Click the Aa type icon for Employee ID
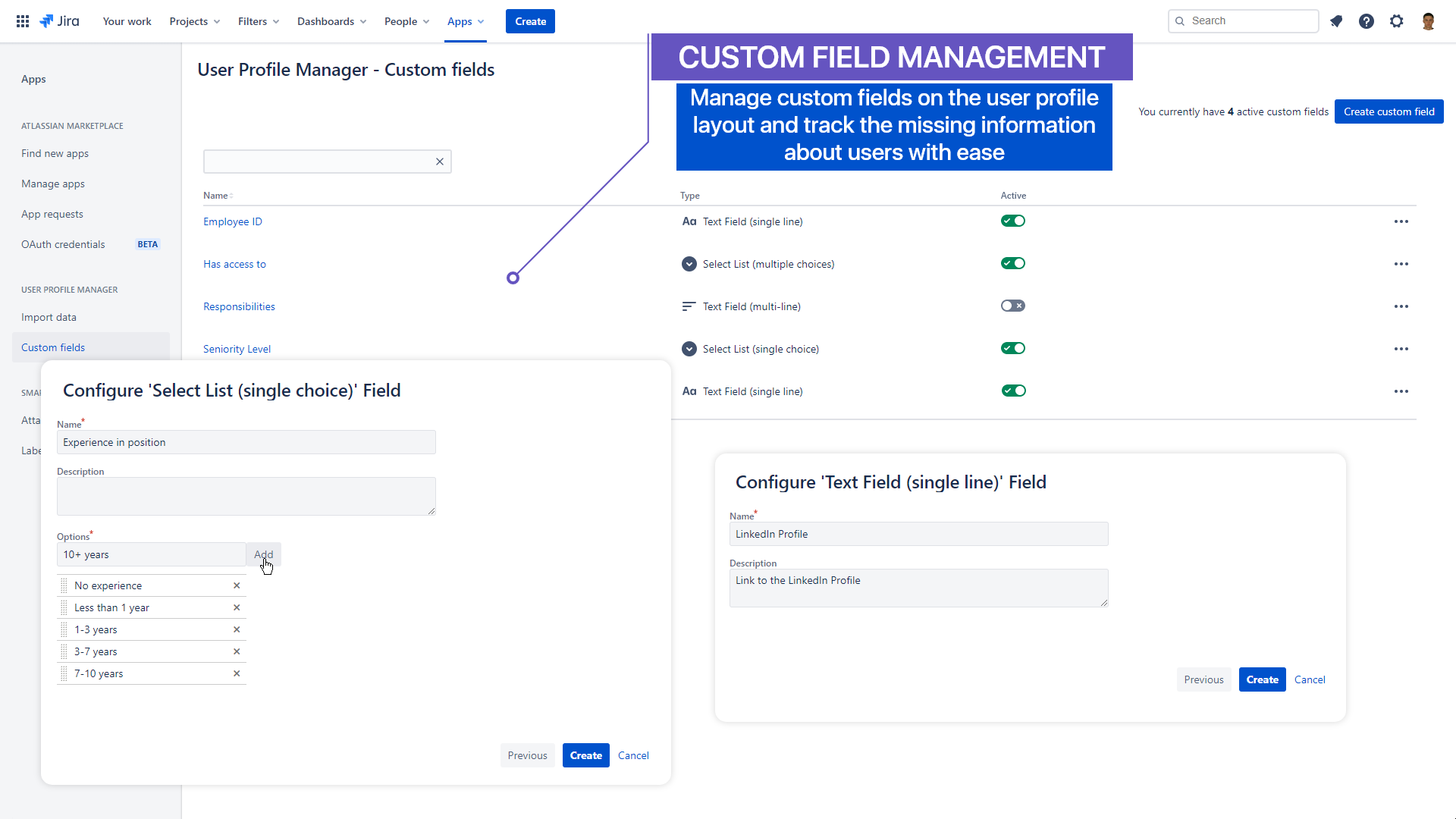 (x=689, y=221)
